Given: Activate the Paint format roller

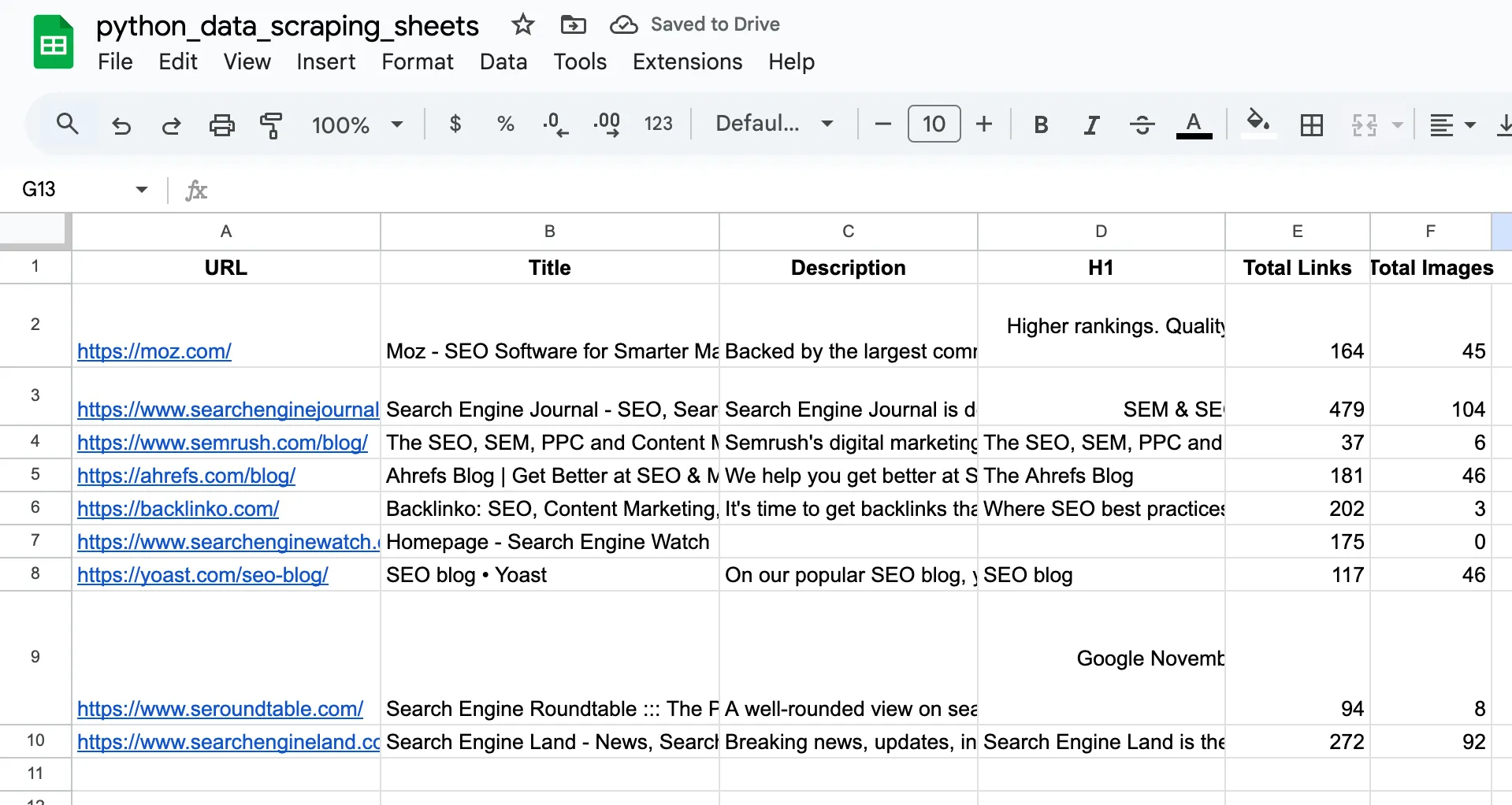Looking at the screenshot, I should point(271,124).
